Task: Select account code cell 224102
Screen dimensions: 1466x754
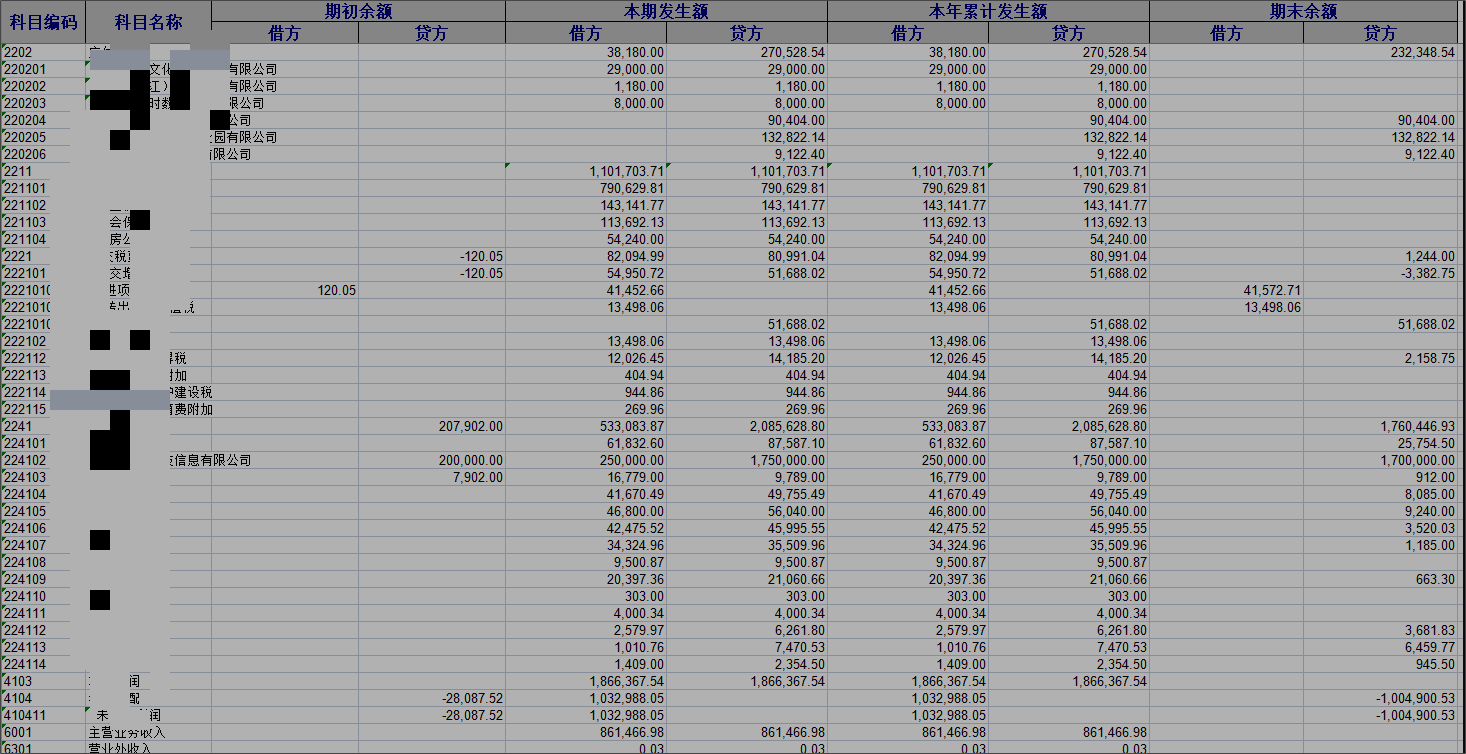Action: [x=43, y=460]
